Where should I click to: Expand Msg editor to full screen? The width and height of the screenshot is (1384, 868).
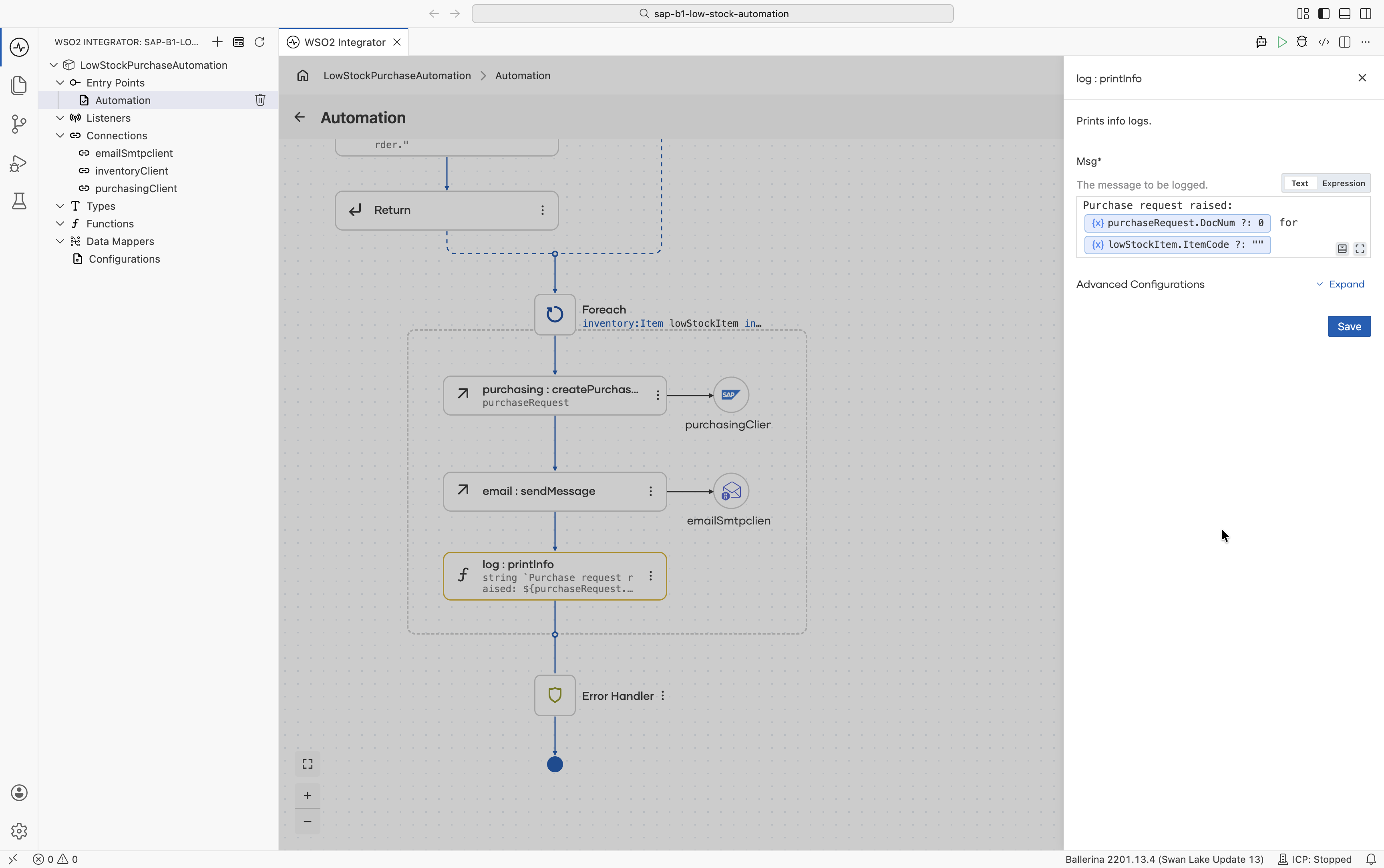tap(1360, 249)
